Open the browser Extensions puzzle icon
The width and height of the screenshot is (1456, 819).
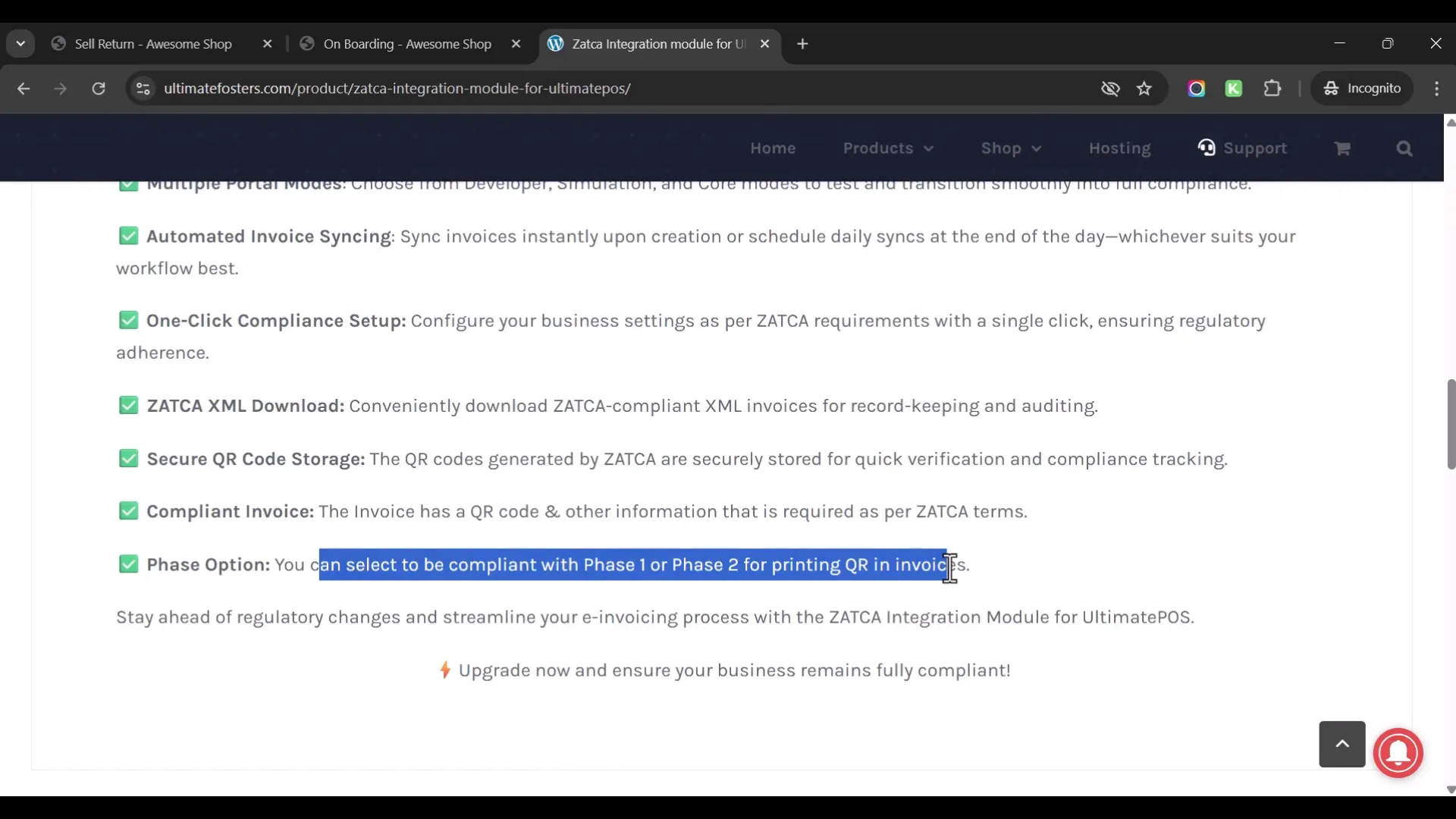(x=1272, y=89)
